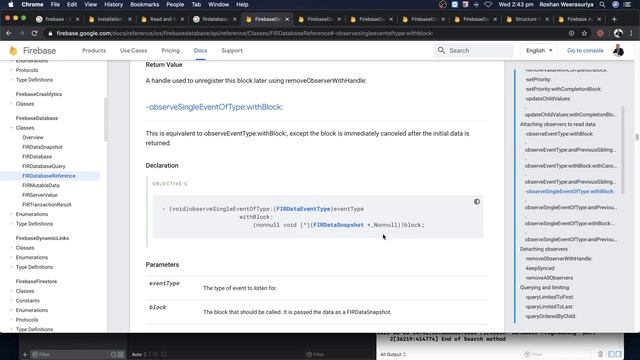Select FIRMutableData in left sidebar
This screenshot has width=640, height=360.
pos(41,185)
